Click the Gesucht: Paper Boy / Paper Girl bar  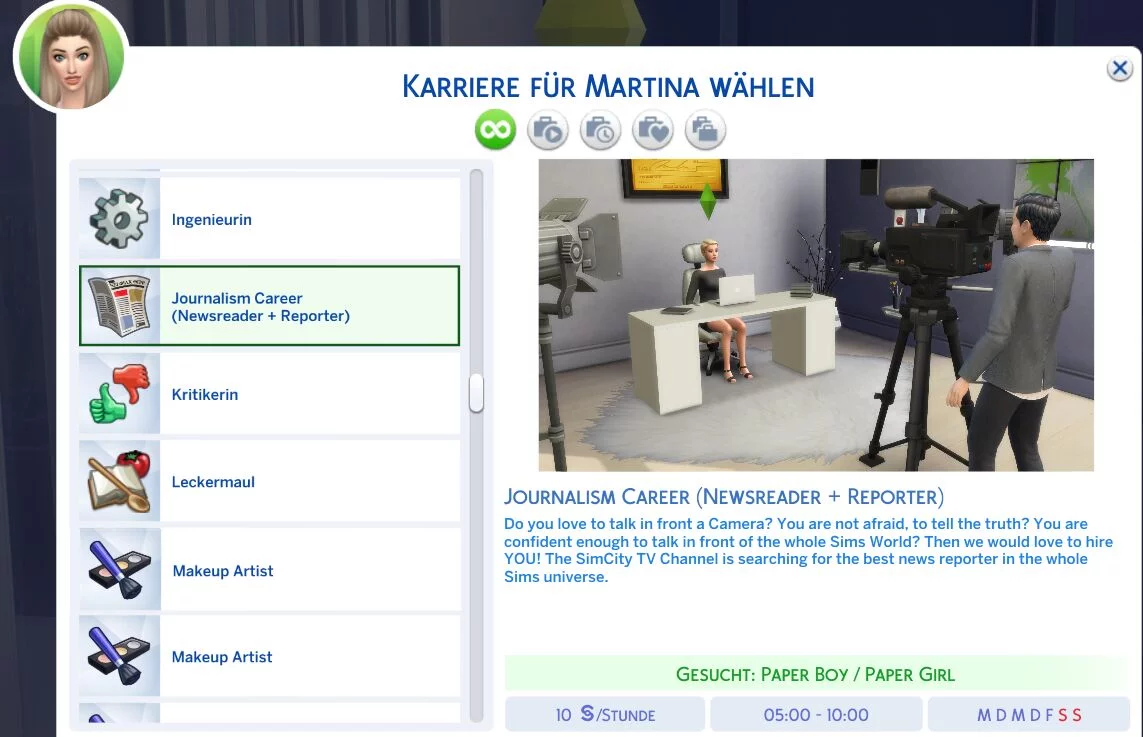[816, 674]
